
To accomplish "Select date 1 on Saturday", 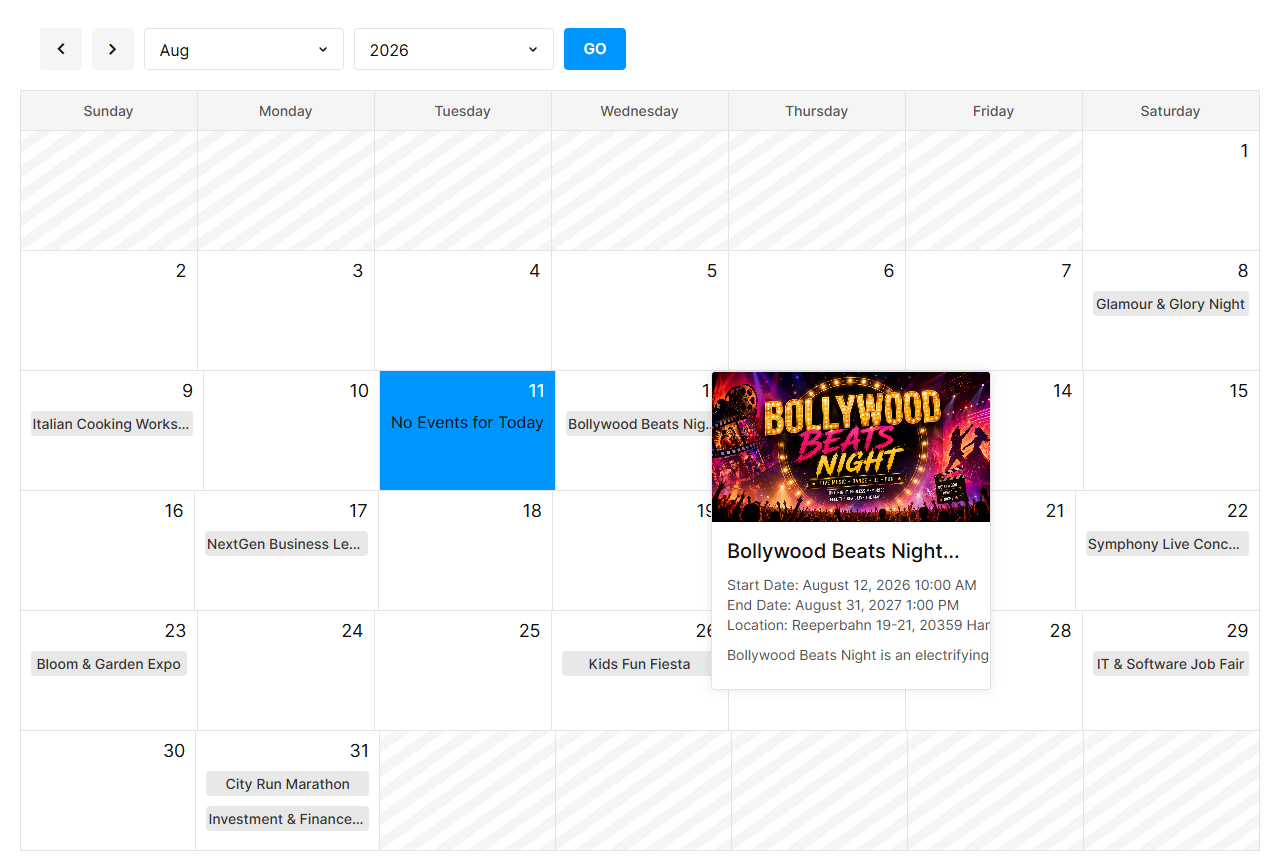I will pos(1171,190).
